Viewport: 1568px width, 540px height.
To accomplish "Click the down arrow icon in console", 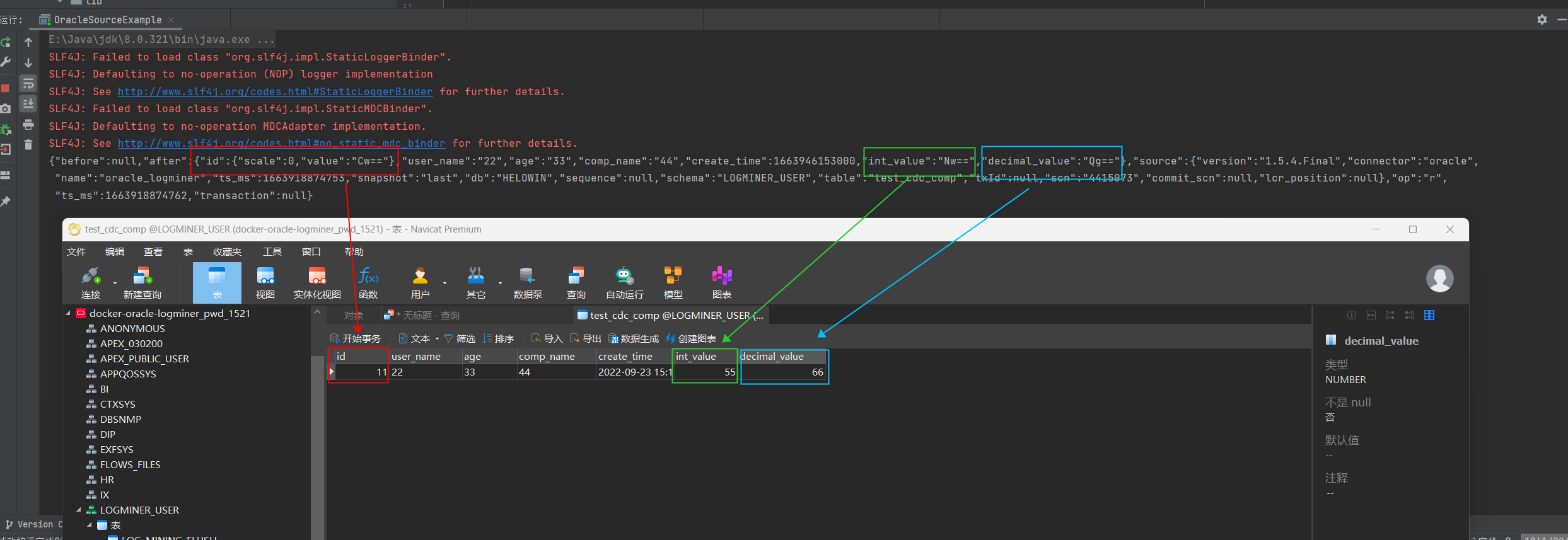I will click(28, 63).
